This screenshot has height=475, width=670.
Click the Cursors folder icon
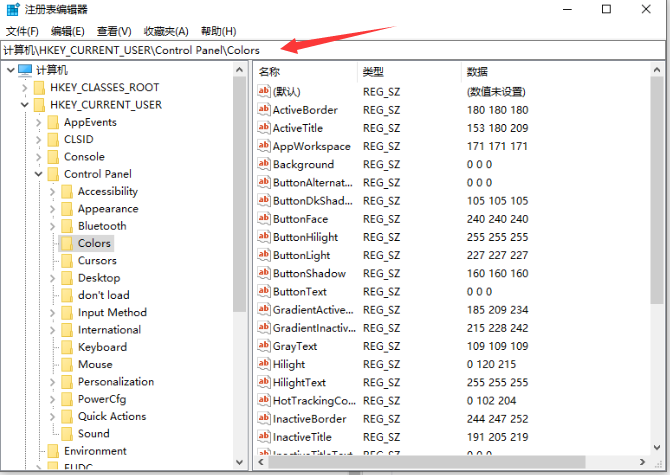click(x=67, y=261)
